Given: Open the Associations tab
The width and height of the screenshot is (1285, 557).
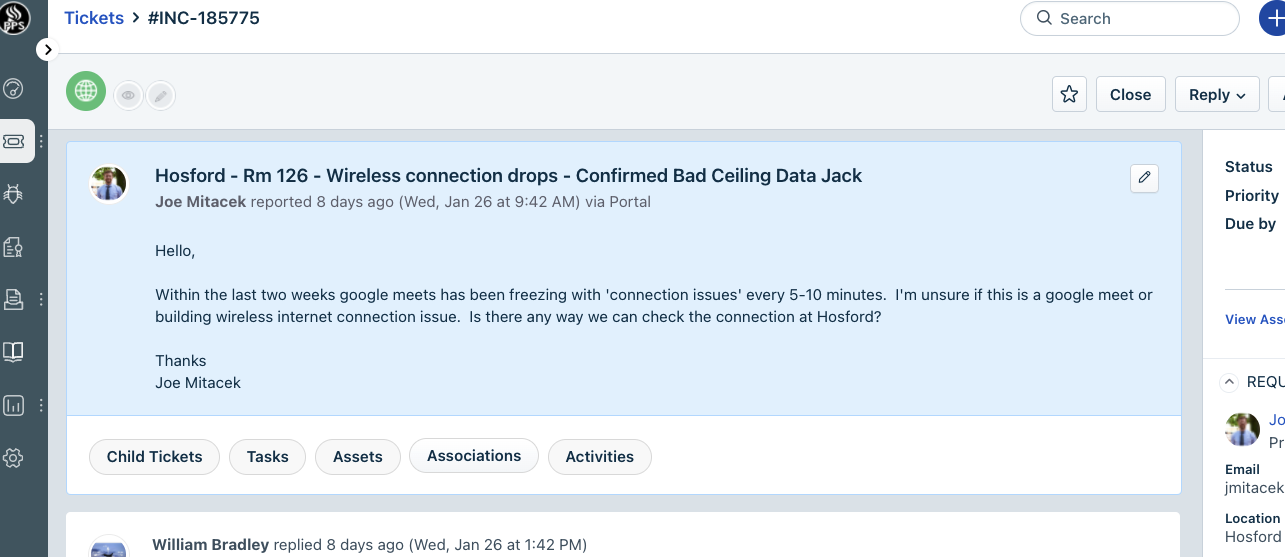Looking at the screenshot, I should pyautogui.click(x=474, y=456).
